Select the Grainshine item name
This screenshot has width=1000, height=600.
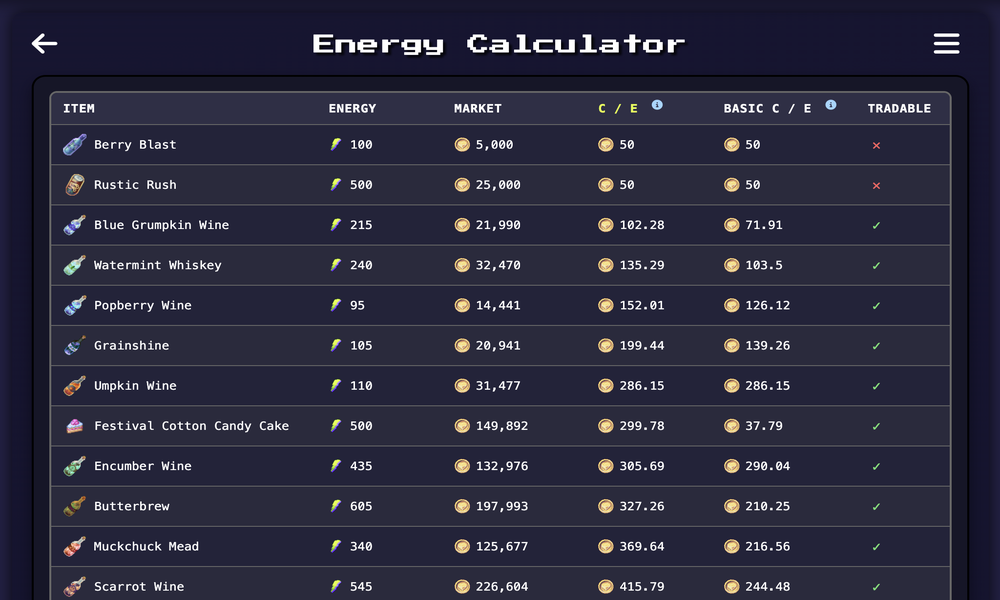[x=131, y=346]
